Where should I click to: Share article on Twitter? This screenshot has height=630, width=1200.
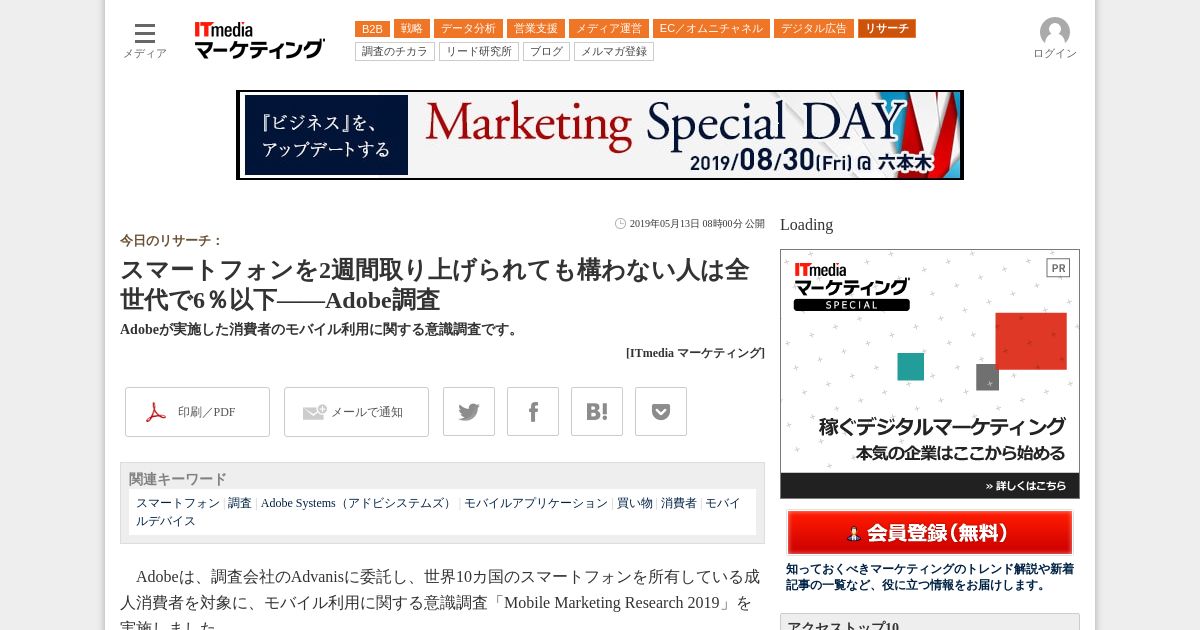click(469, 412)
